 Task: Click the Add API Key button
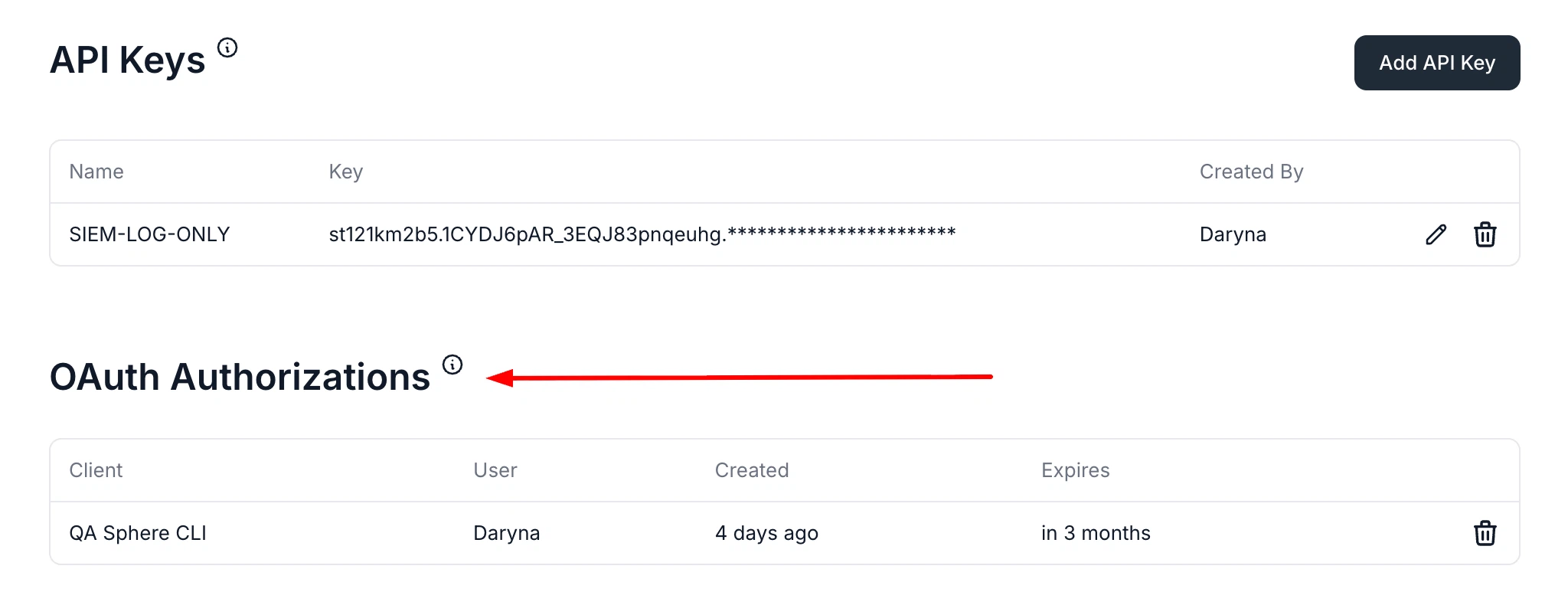(1437, 63)
